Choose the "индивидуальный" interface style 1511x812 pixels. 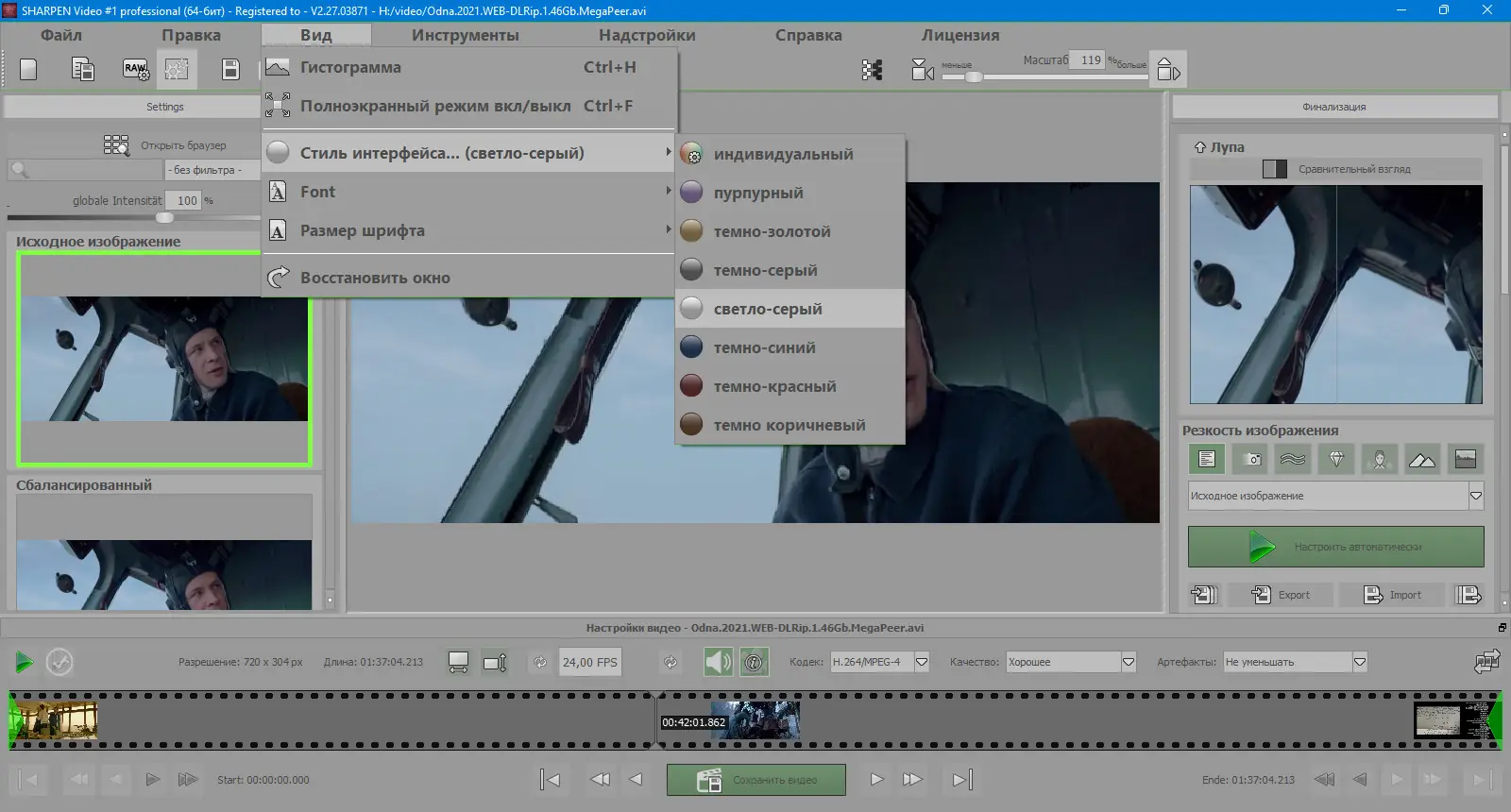click(790, 154)
